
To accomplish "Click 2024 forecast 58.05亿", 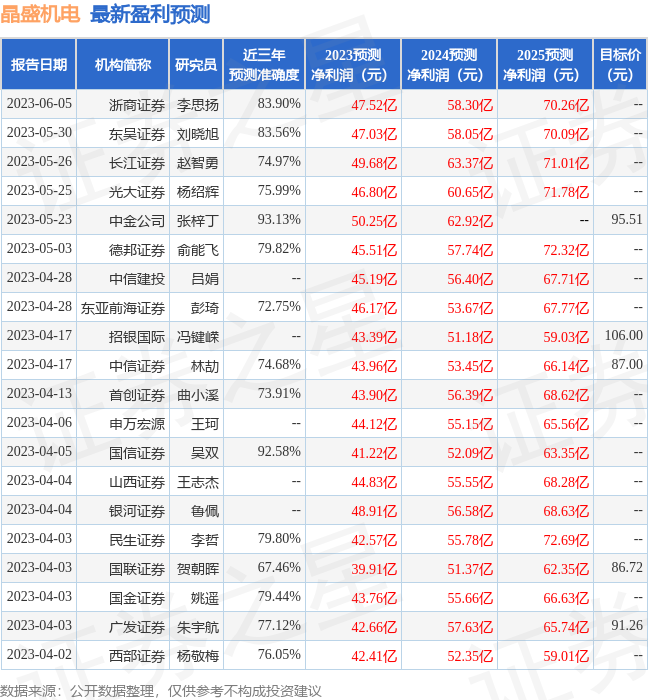I will pos(470,134).
